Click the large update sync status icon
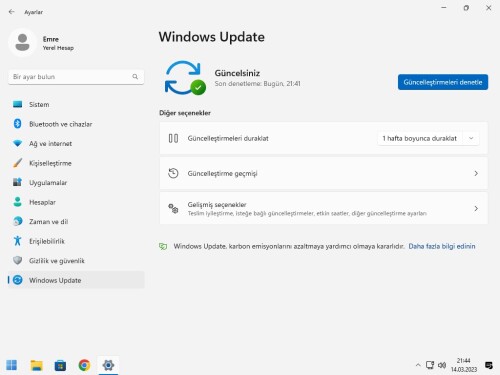Image resolution: width=500 pixels, height=375 pixels. [185, 78]
